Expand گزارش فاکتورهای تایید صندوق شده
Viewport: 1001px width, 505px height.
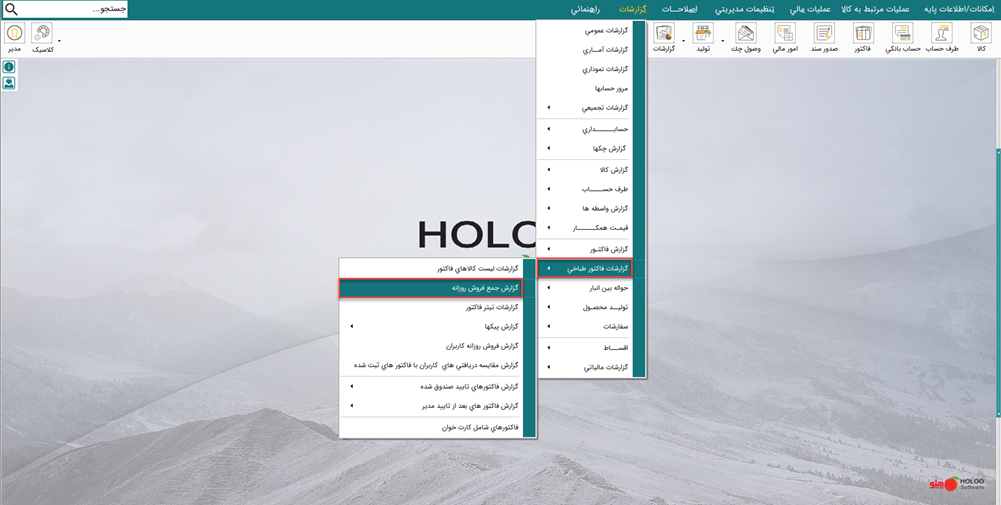(431, 386)
